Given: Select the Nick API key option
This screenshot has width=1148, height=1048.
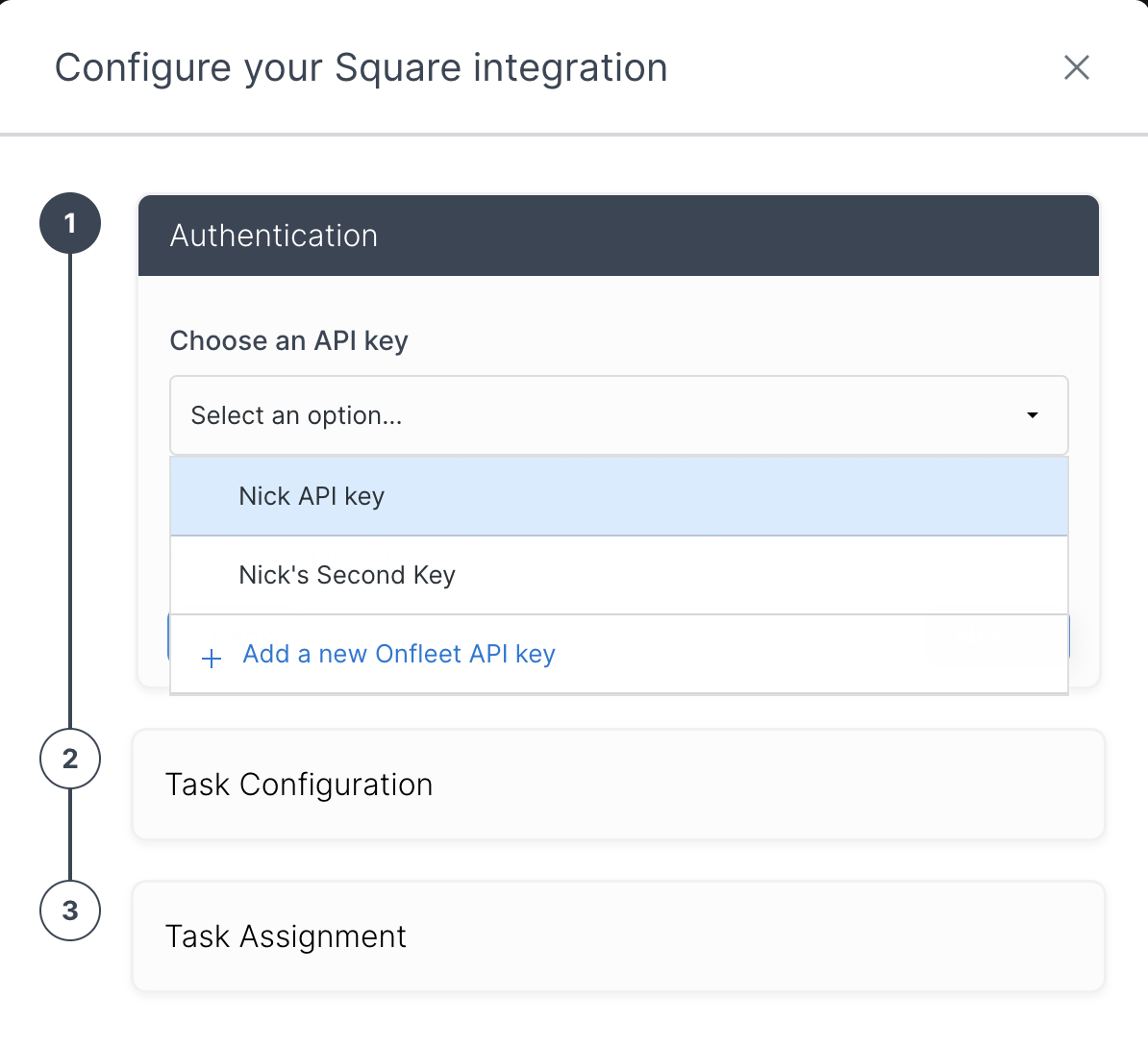Looking at the screenshot, I should pyautogui.click(x=618, y=496).
